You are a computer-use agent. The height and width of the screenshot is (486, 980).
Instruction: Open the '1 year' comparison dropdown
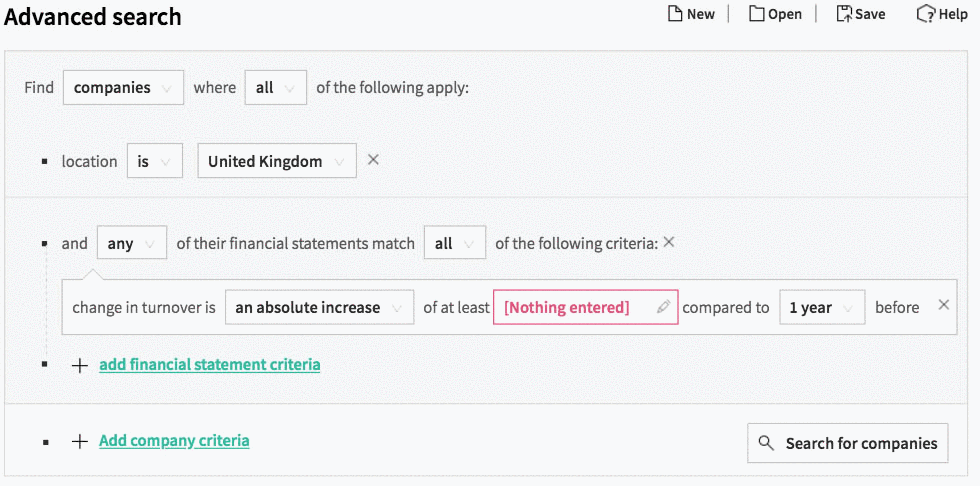click(x=822, y=307)
